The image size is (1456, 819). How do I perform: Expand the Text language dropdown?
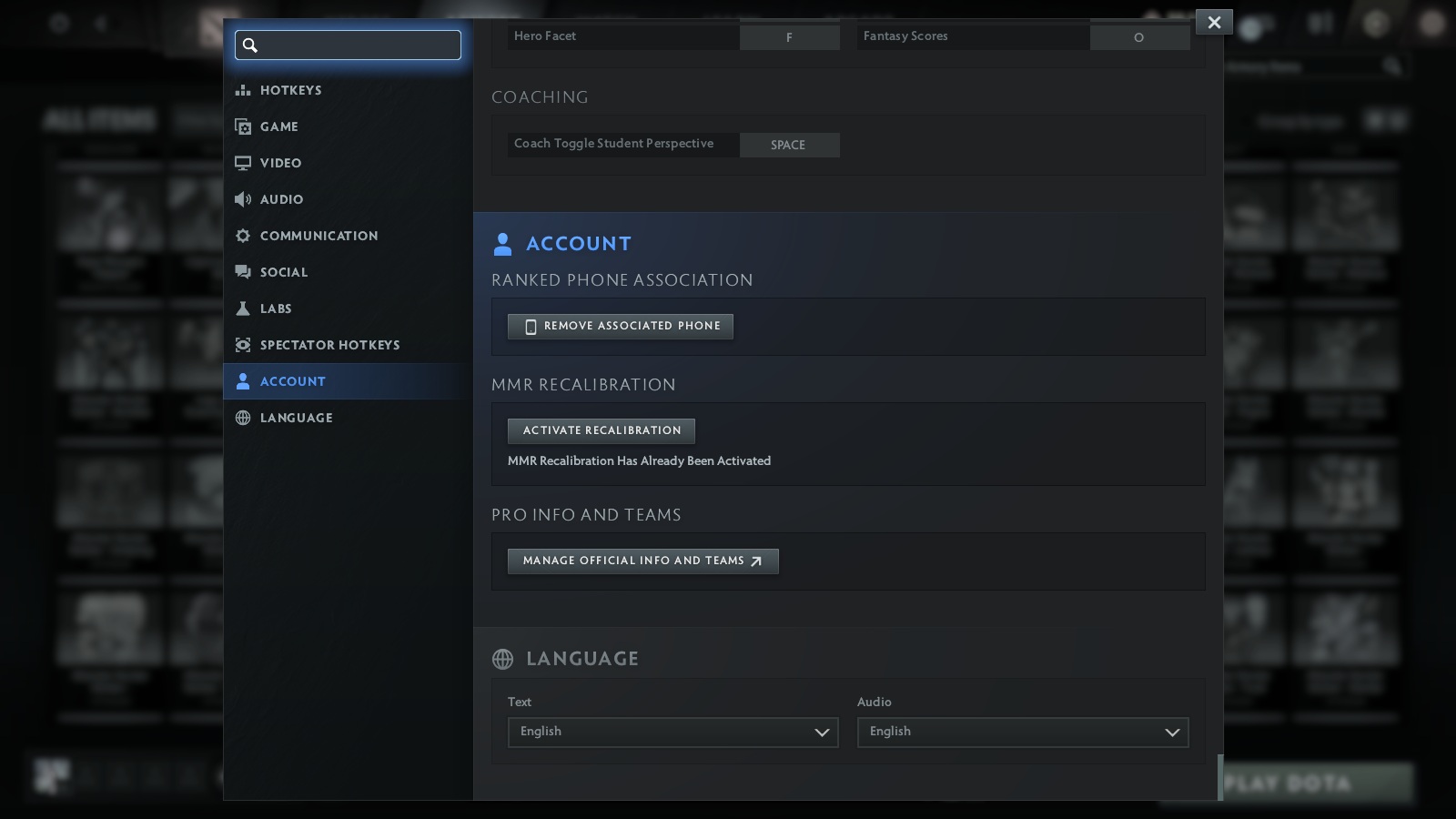coord(673,733)
